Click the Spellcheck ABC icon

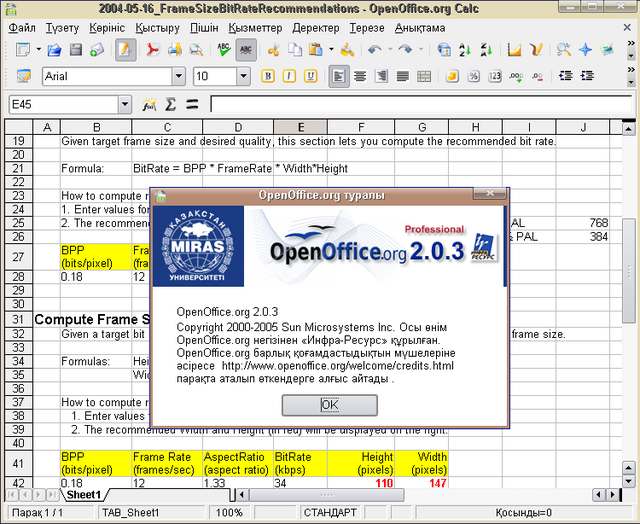pyautogui.click(x=223, y=49)
